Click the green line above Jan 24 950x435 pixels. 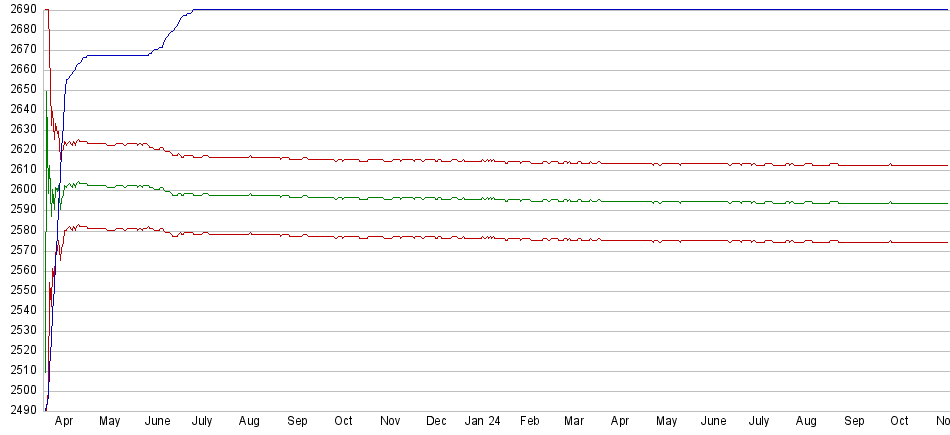[483, 199]
